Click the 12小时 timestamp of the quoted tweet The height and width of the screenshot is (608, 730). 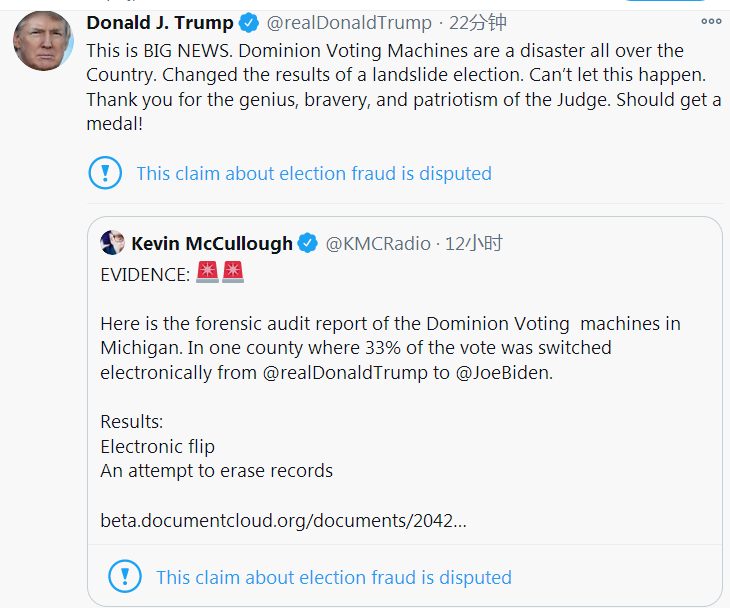(475, 243)
